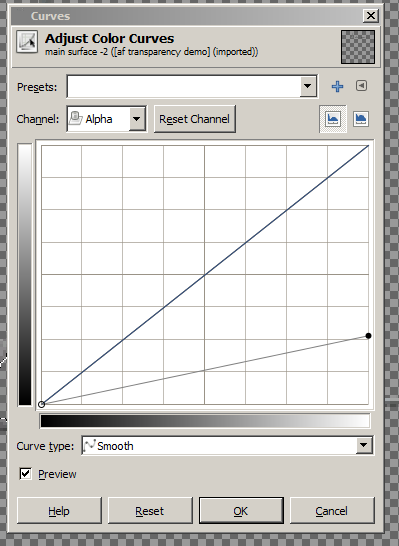Screen dimensions: 399x546
Task: Switch to linear histogram view
Action: tap(333, 119)
